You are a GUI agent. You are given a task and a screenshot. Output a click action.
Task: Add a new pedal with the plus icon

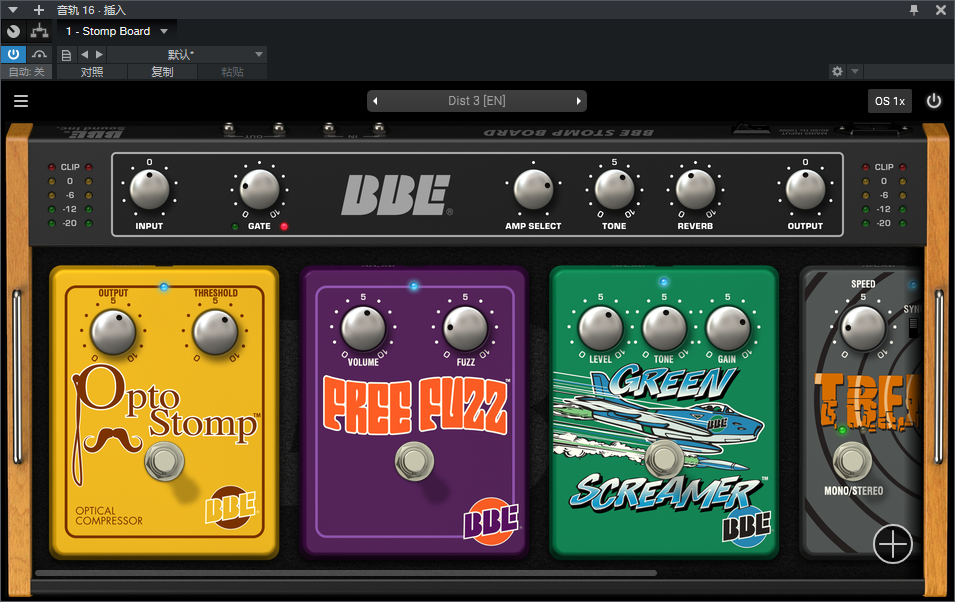893,544
